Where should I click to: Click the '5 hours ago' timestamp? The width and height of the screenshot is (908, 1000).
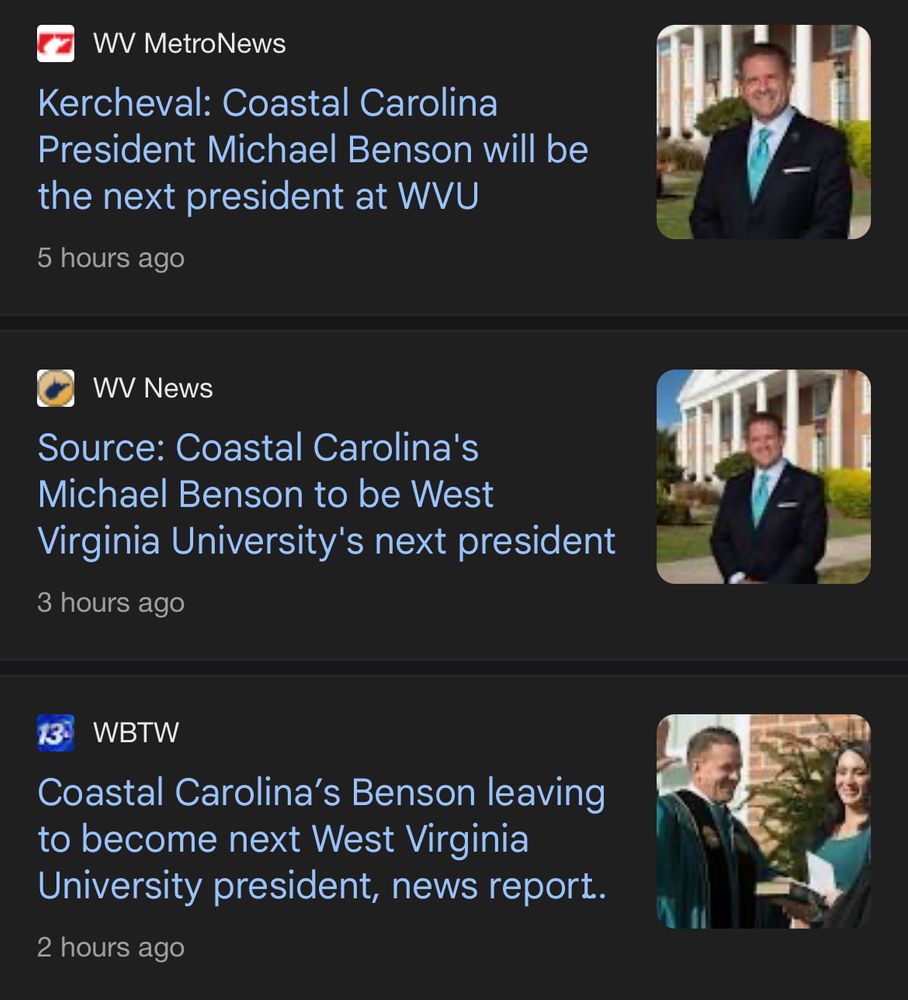[111, 258]
